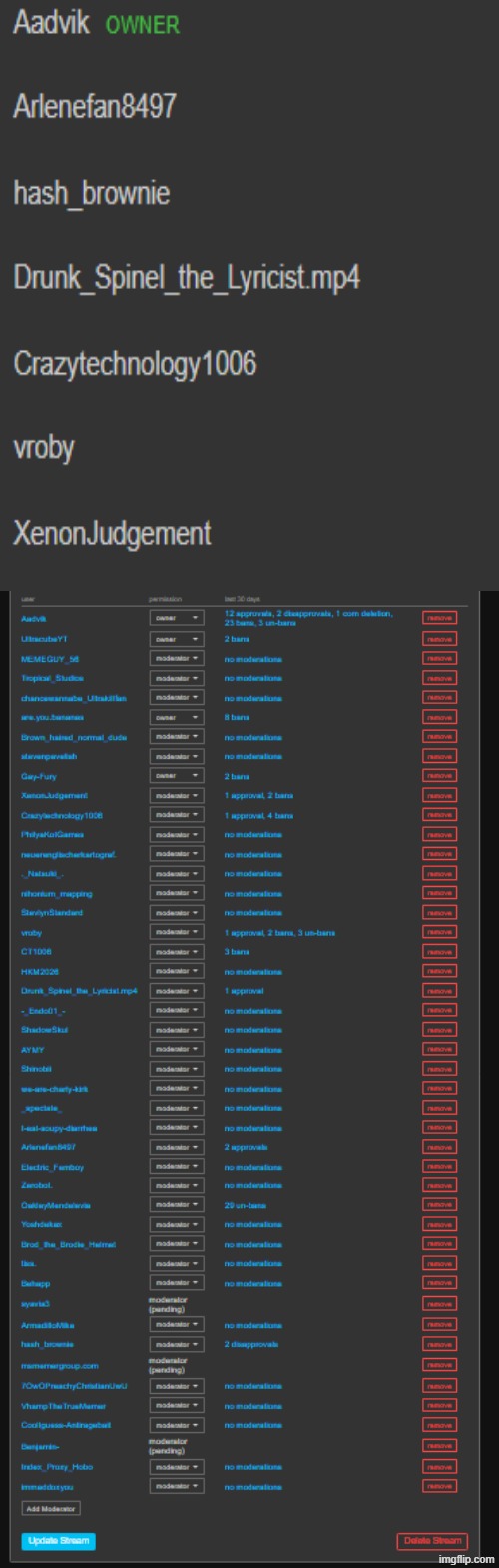
Task: Select large 'Aadvik' name beside OWNER label
Action: coord(52,23)
